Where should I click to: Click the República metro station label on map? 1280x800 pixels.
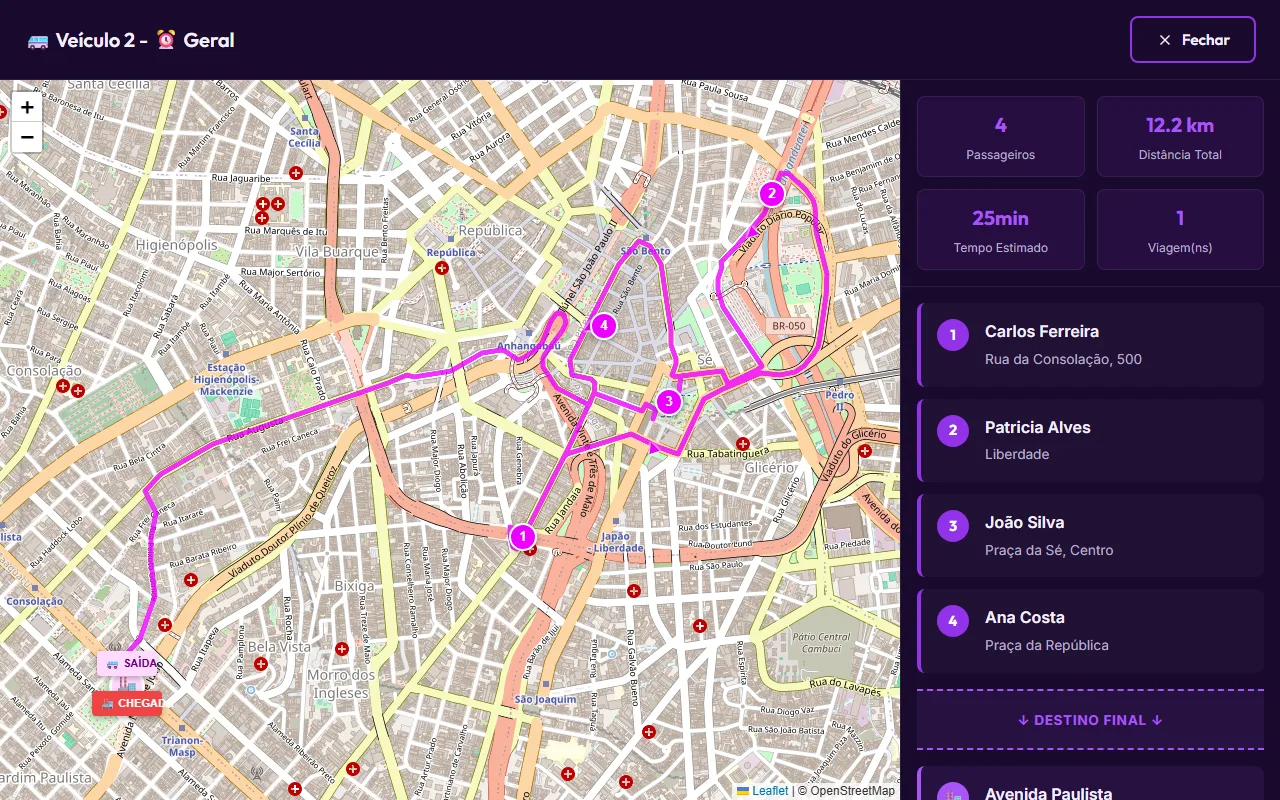pyautogui.click(x=452, y=253)
